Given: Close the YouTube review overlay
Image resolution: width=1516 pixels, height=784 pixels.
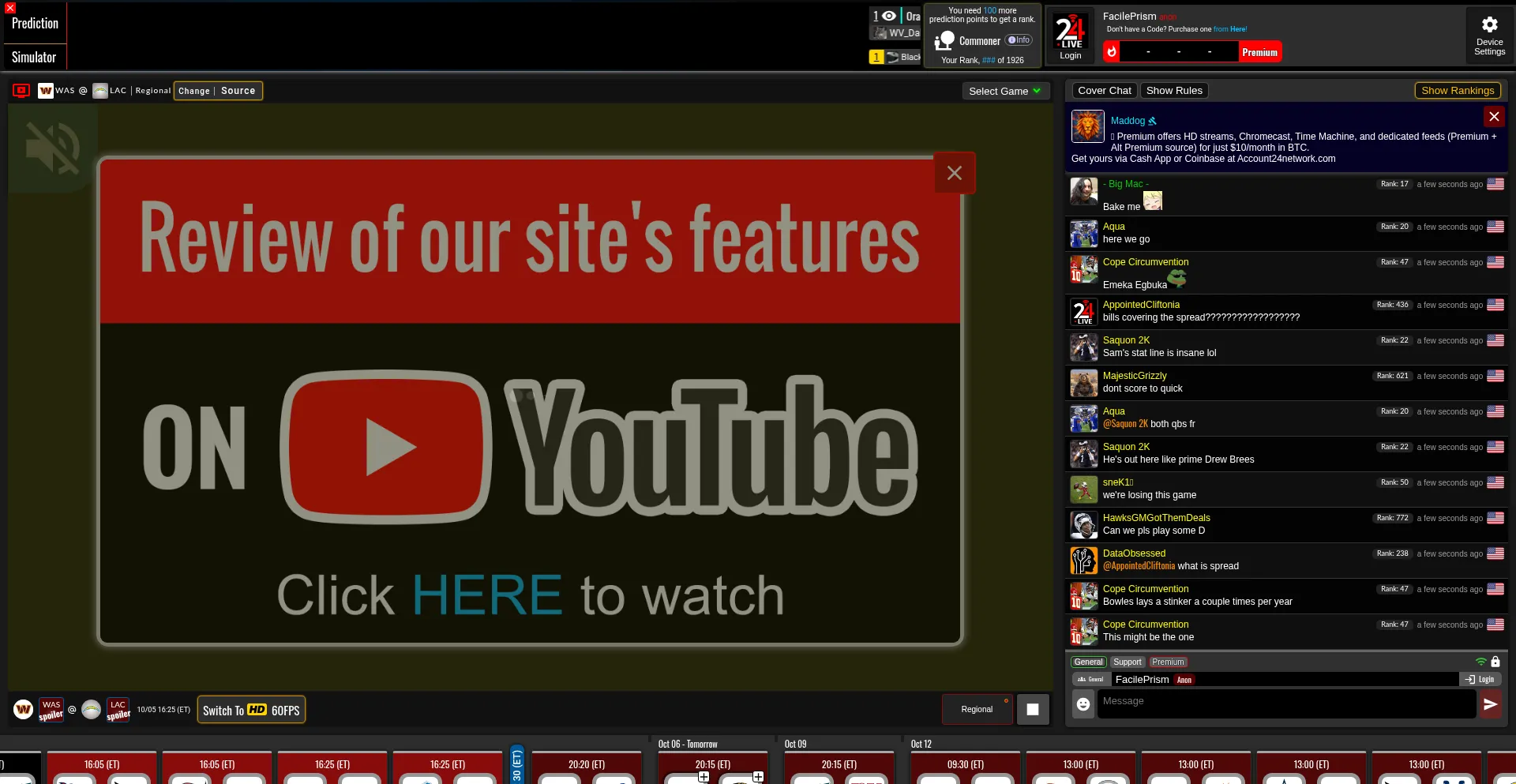Looking at the screenshot, I should (954, 173).
